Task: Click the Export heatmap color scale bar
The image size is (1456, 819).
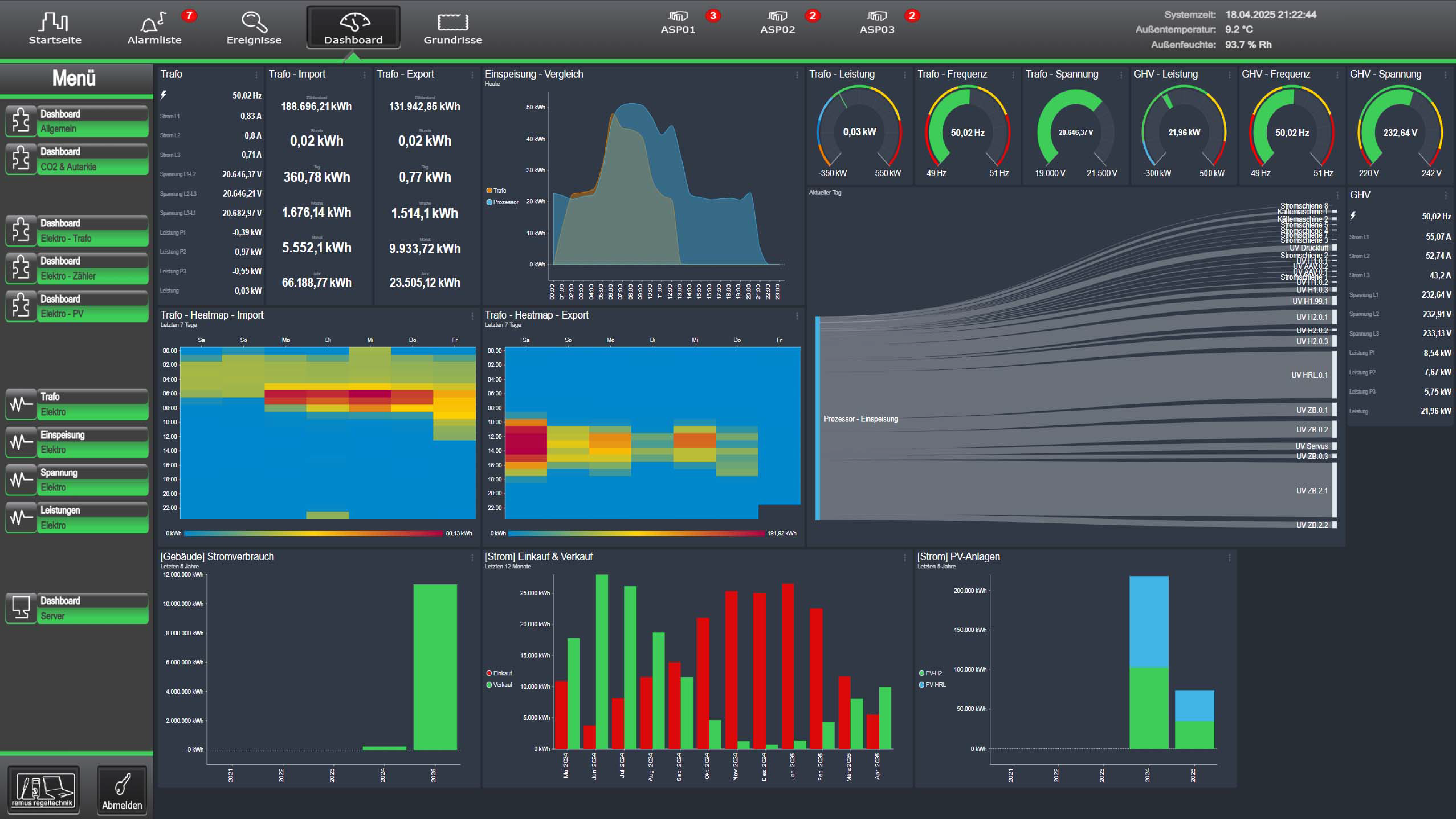Action: tap(636, 533)
